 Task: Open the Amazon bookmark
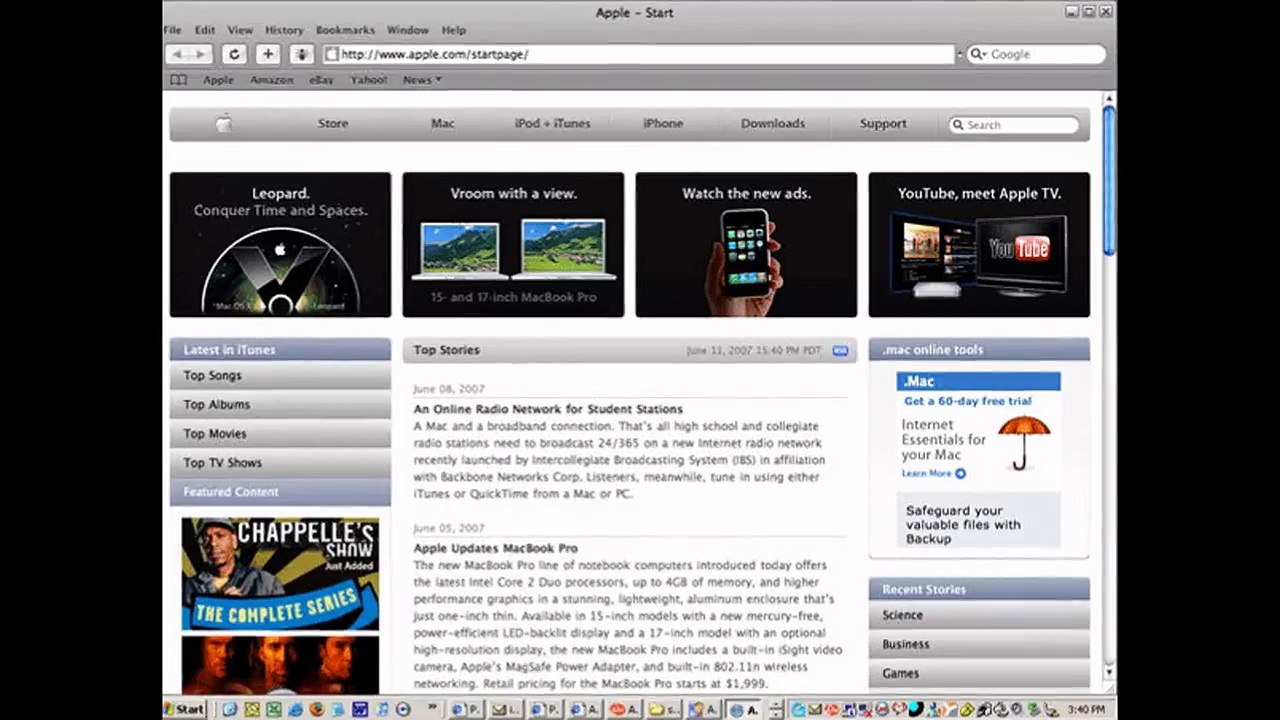(x=271, y=80)
